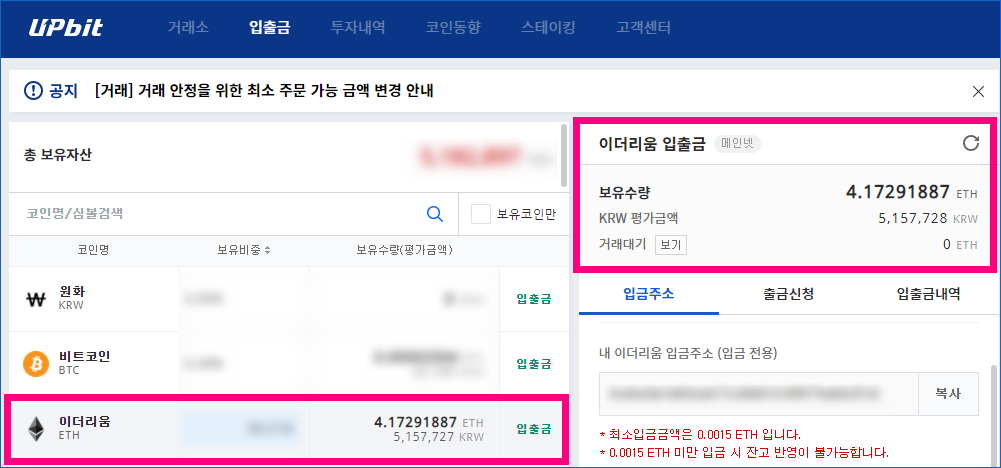Open the 거래 안정 notice link

click(264, 91)
